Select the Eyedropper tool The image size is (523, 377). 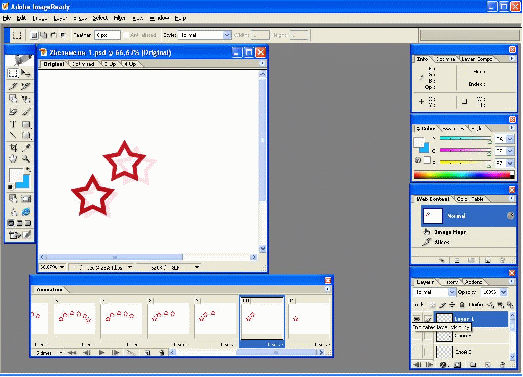point(26,147)
